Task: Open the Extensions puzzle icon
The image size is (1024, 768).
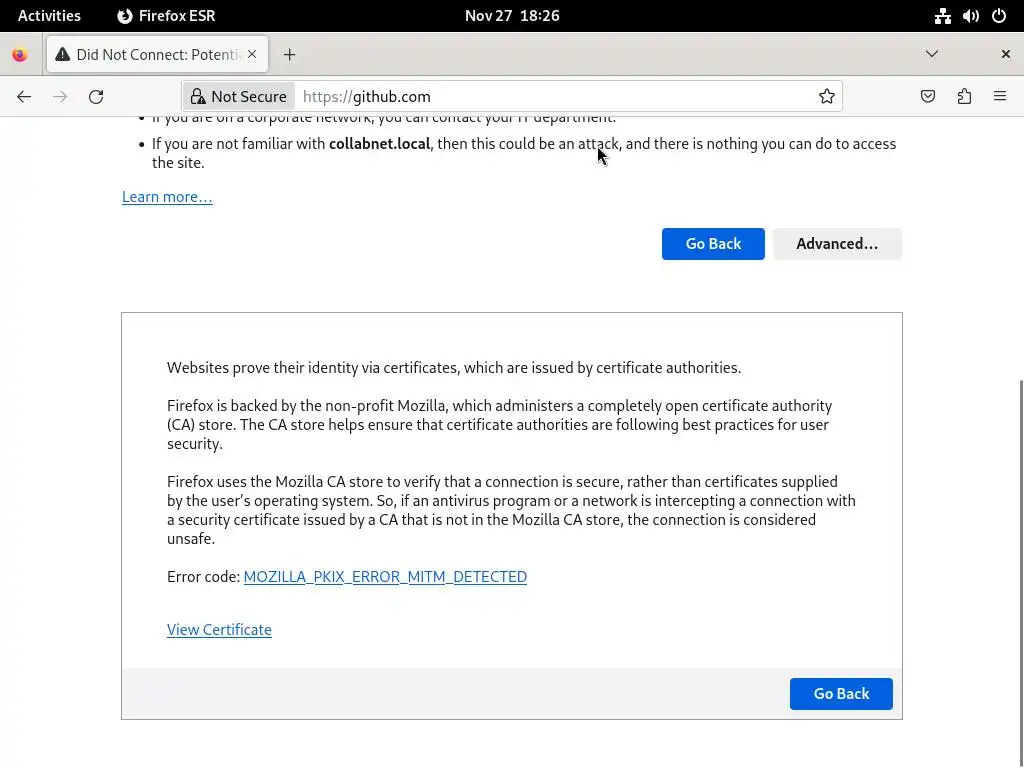Action: click(x=965, y=97)
